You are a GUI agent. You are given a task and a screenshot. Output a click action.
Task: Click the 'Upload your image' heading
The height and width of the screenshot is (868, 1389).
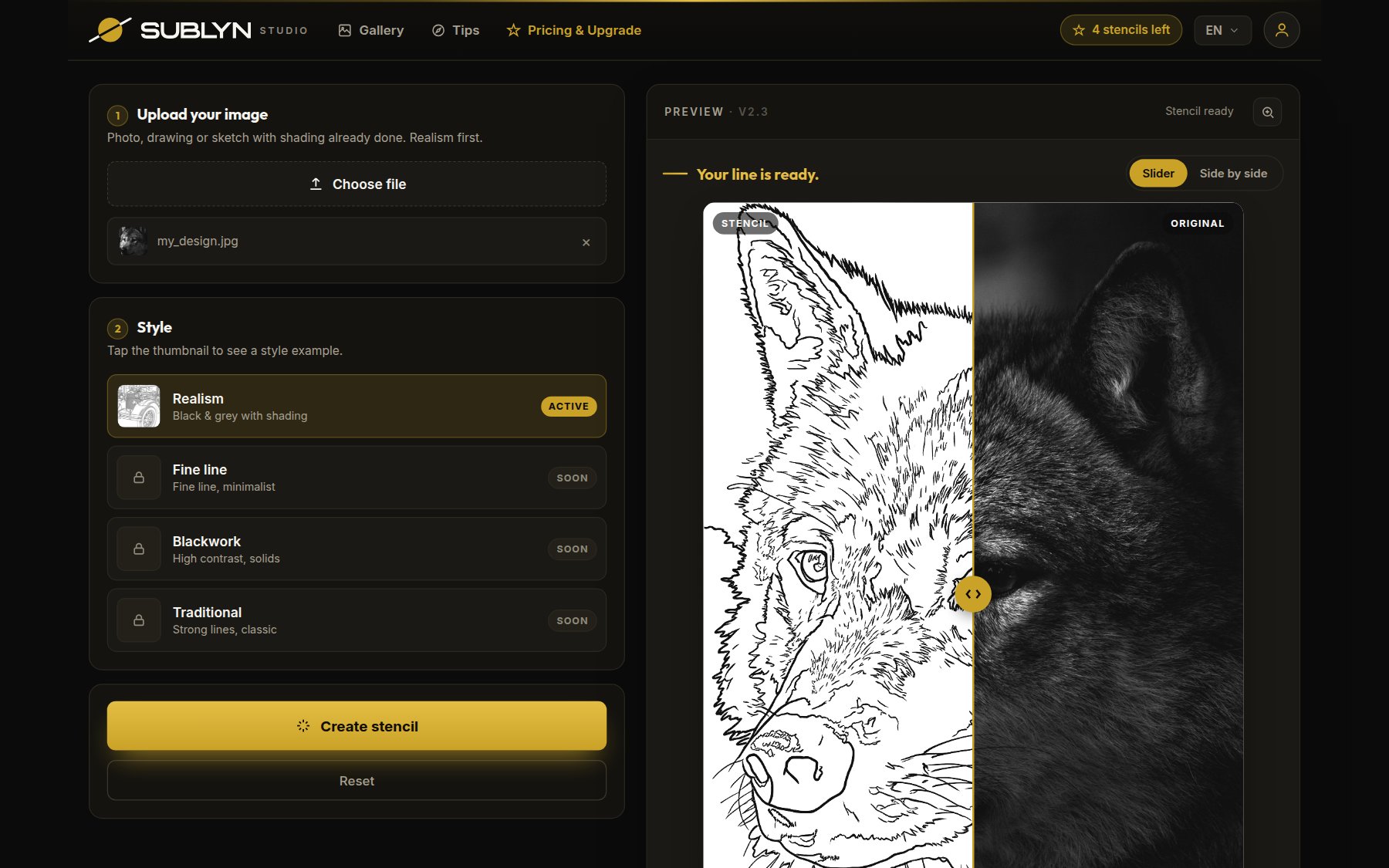tap(202, 114)
